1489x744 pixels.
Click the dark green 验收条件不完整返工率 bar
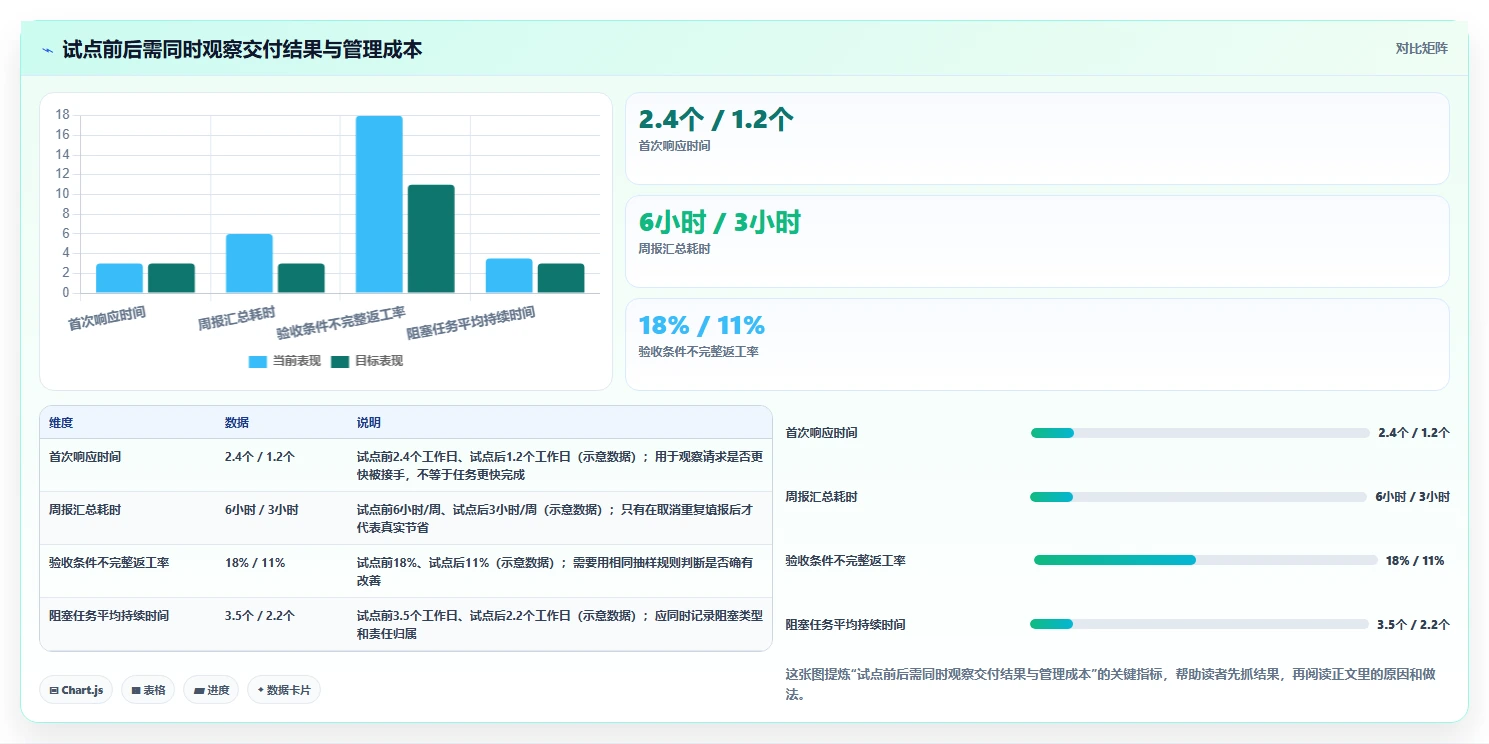coord(431,239)
